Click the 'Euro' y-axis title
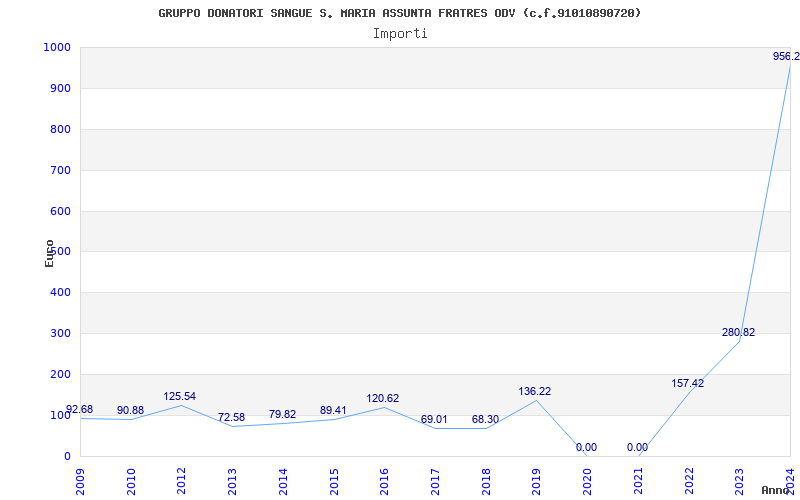 pyautogui.click(x=49, y=252)
